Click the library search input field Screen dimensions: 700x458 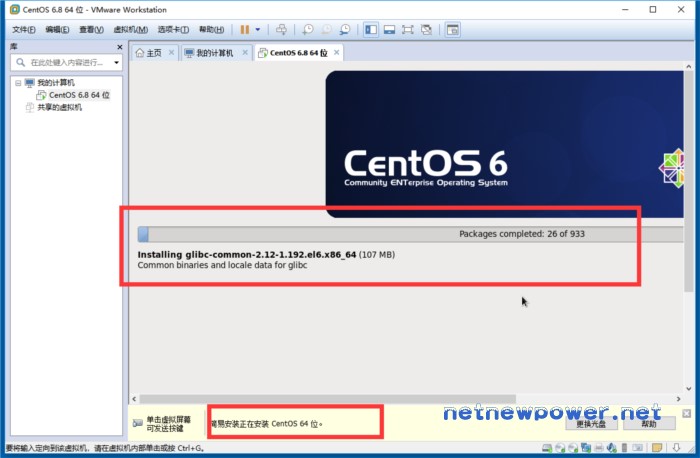(x=66, y=62)
